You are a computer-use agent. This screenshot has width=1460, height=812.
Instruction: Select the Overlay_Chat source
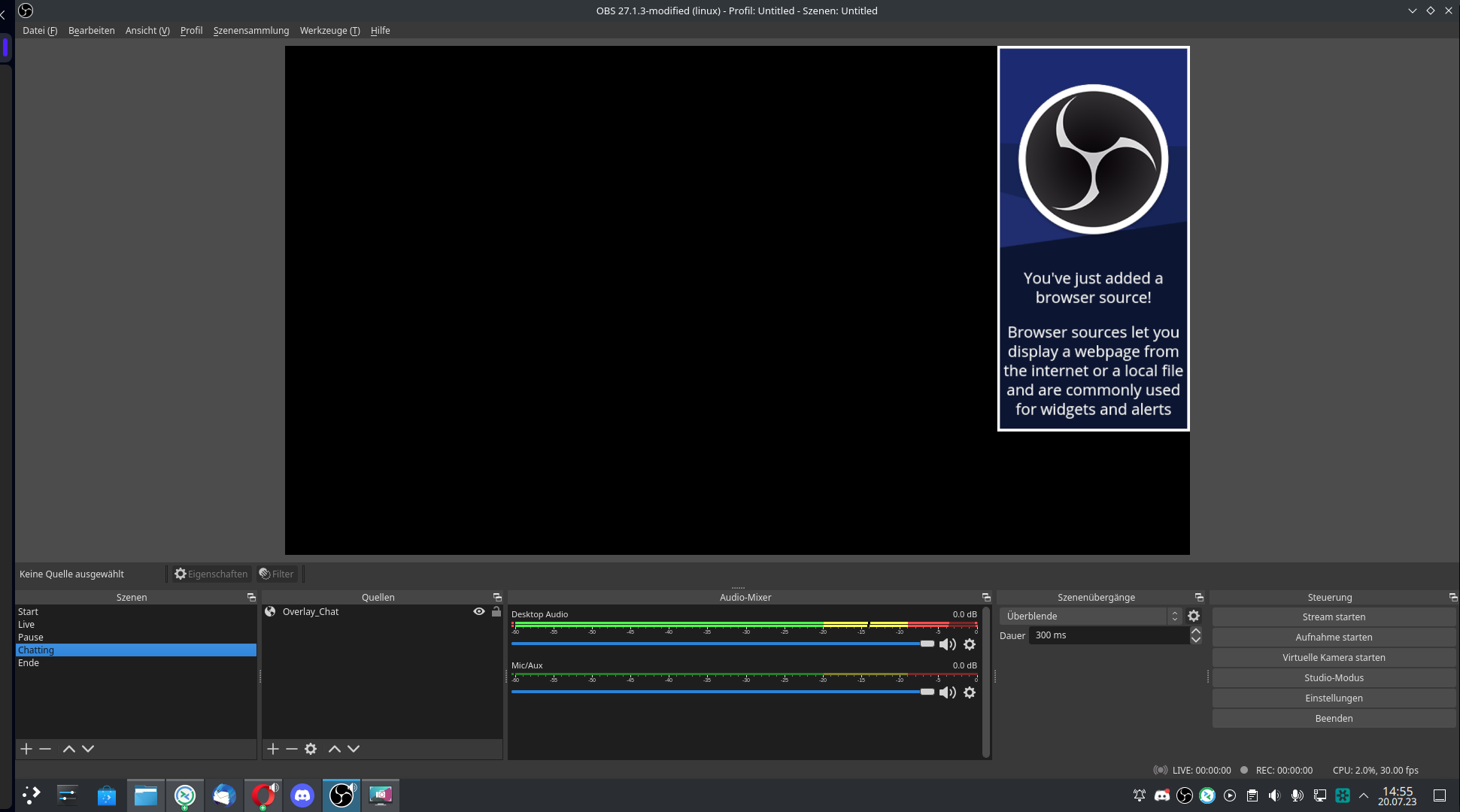382,612
